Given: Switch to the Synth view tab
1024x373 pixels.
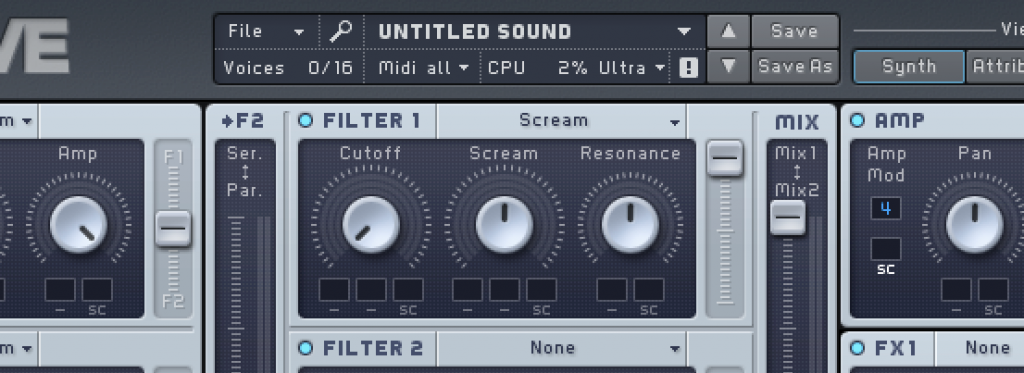Looking at the screenshot, I should tap(909, 67).
